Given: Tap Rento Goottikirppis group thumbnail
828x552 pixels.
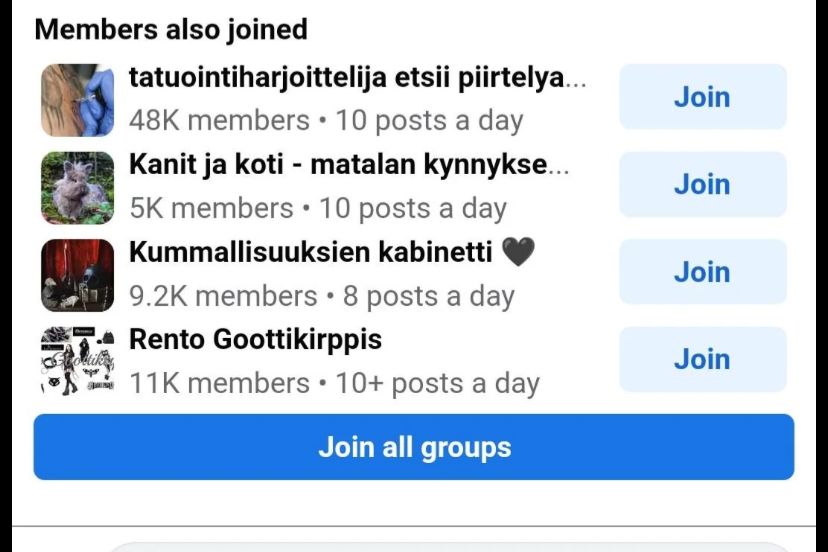Looking at the screenshot, I should point(77,362).
